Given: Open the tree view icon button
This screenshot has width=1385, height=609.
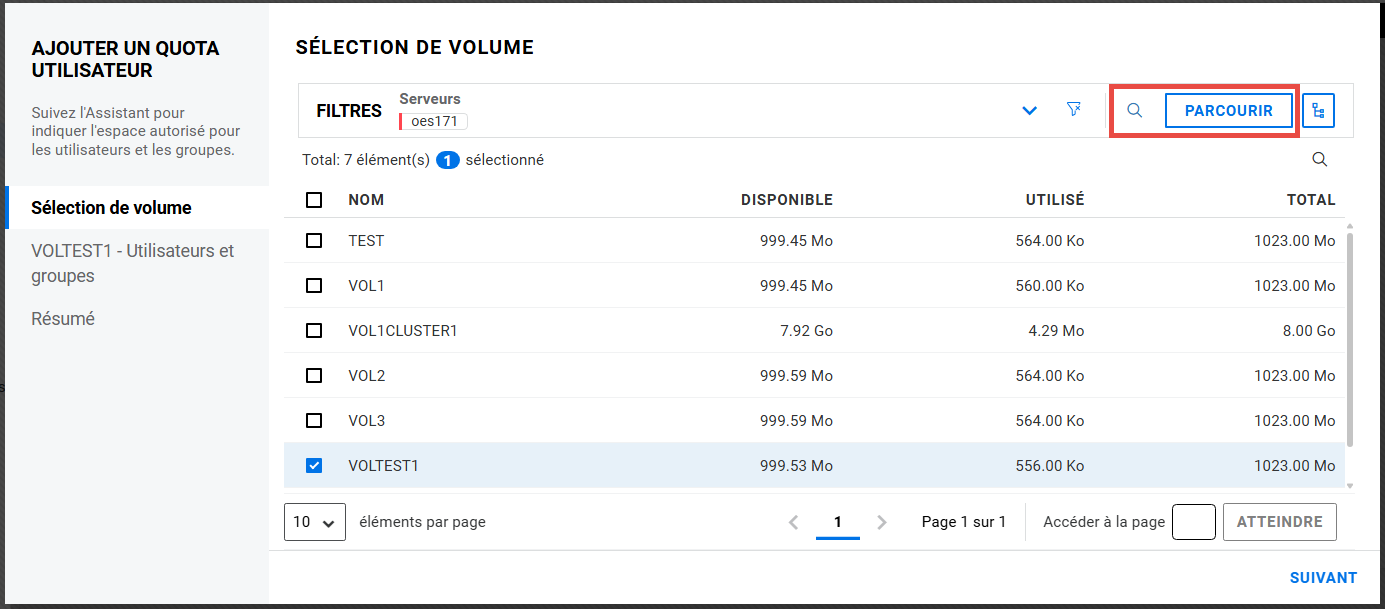Looking at the screenshot, I should [1318, 111].
